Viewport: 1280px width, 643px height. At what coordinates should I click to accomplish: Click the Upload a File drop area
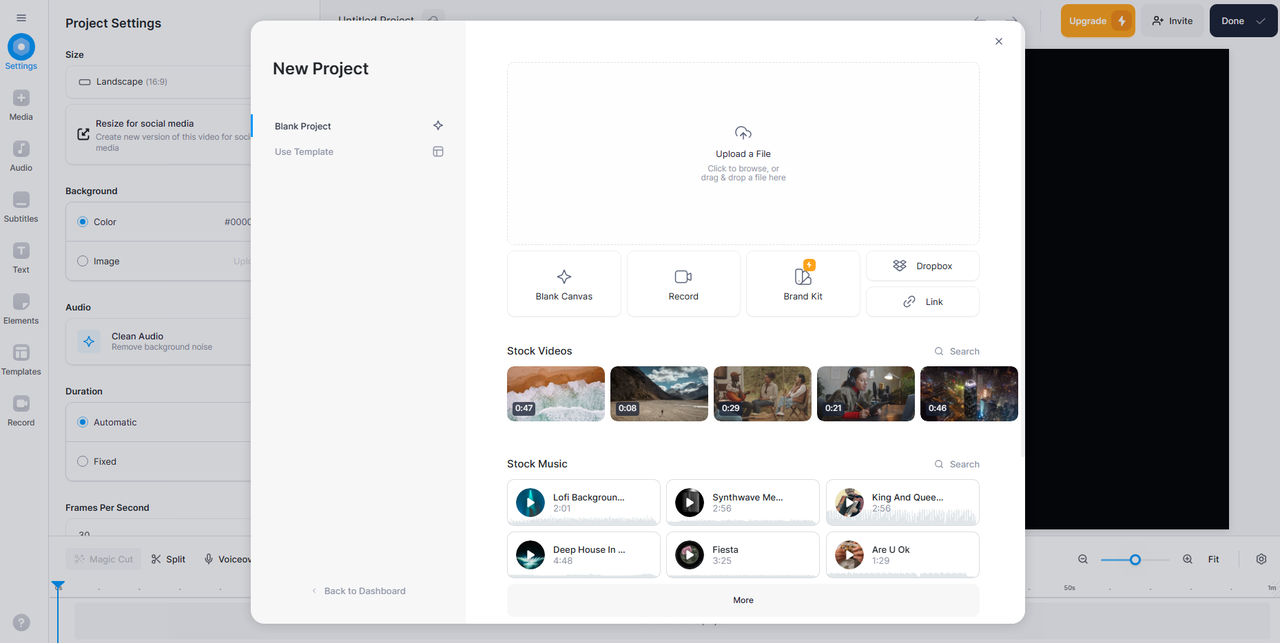pyautogui.click(x=743, y=153)
